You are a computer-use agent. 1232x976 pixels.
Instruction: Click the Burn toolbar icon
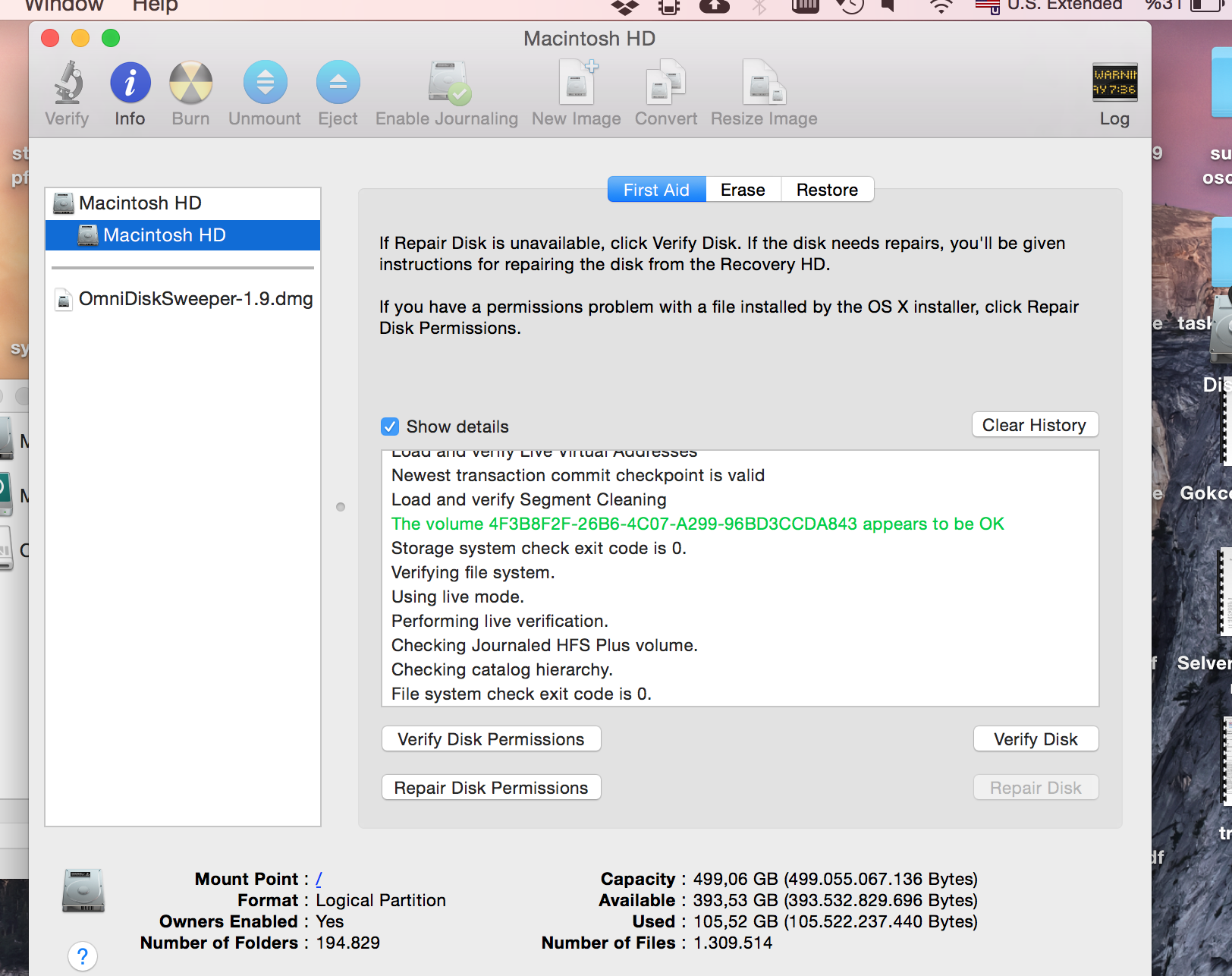[x=190, y=83]
